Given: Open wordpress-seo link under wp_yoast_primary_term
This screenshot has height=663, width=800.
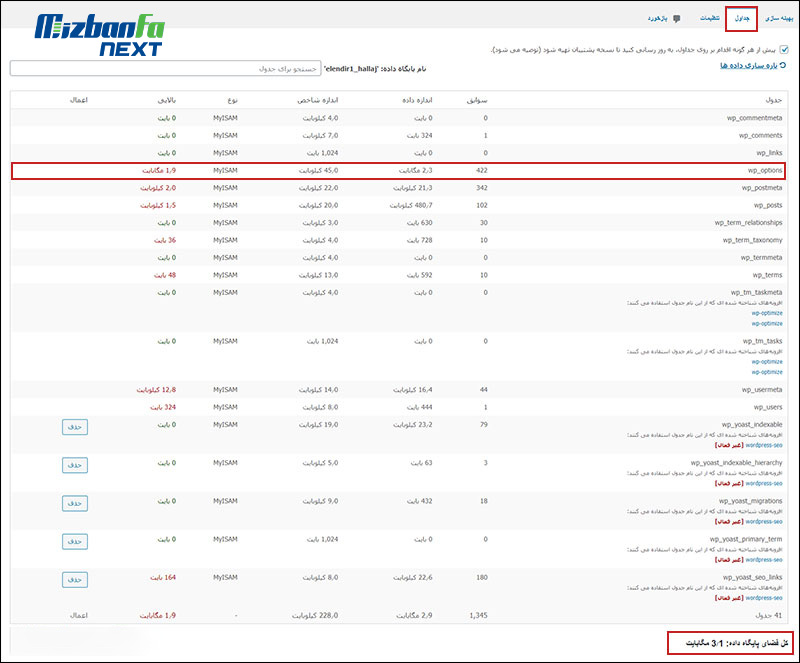Looking at the screenshot, I should coord(764,560).
